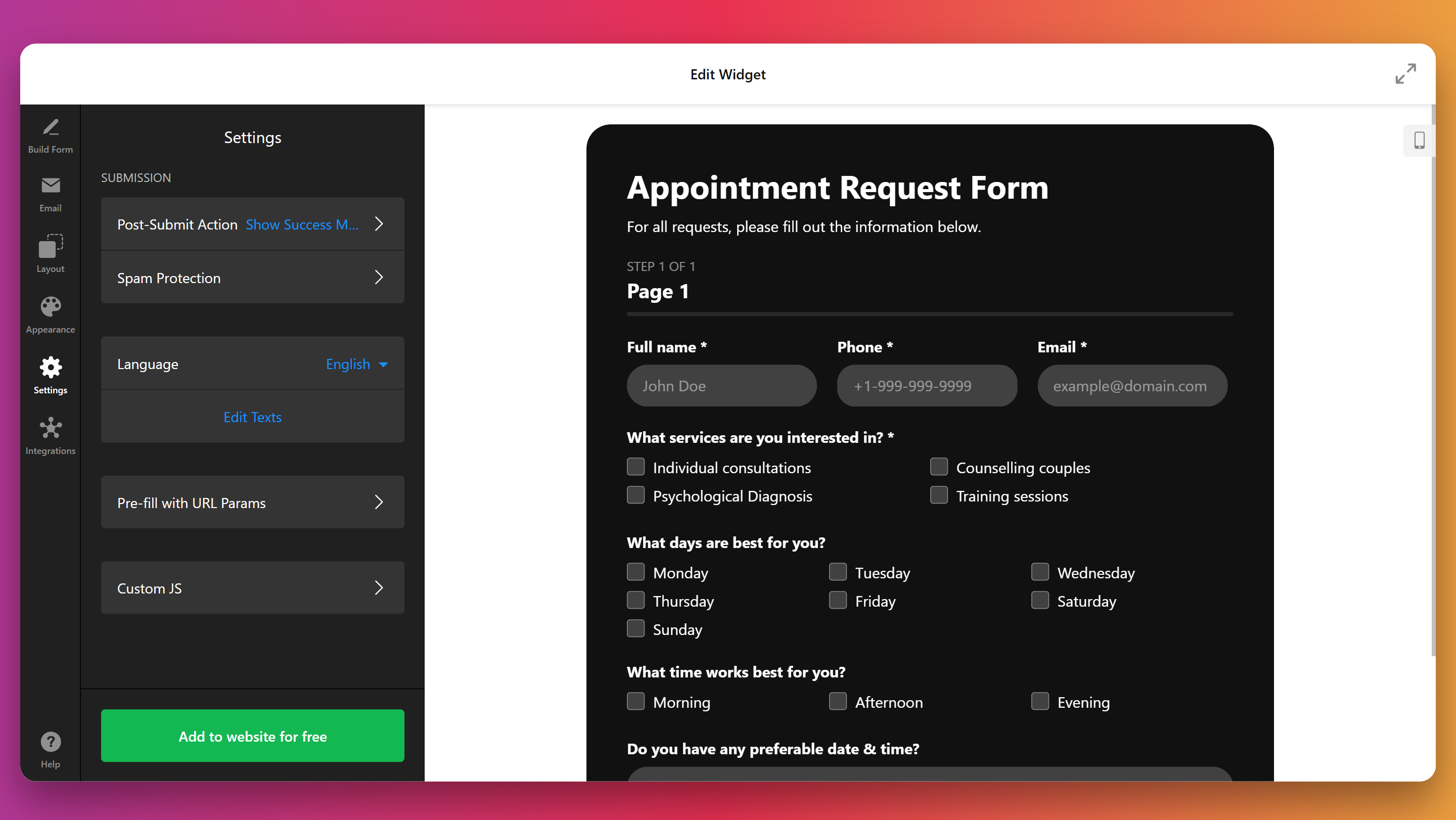Select the Build Form tool in the sidebar

tap(51, 134)
